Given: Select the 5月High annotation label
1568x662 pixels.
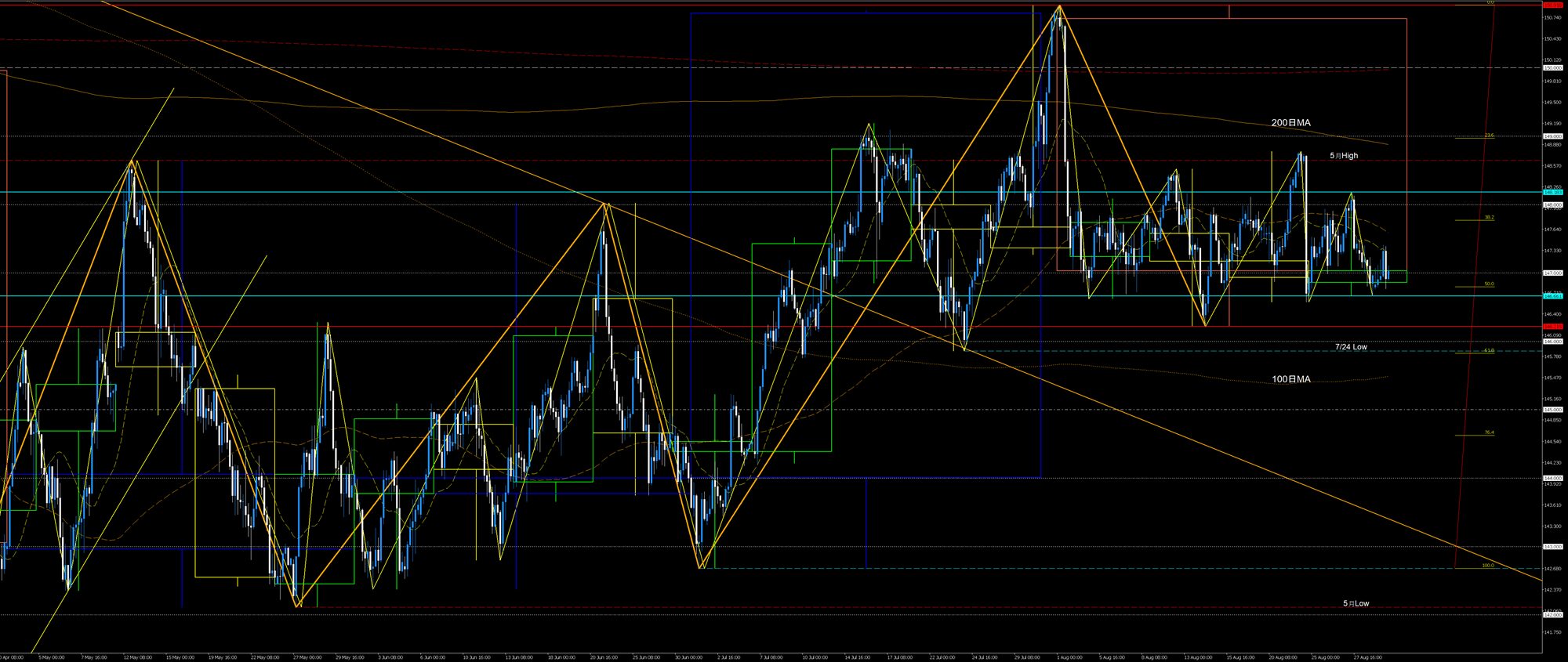Looking at the screenshot, I should 1344,156.
